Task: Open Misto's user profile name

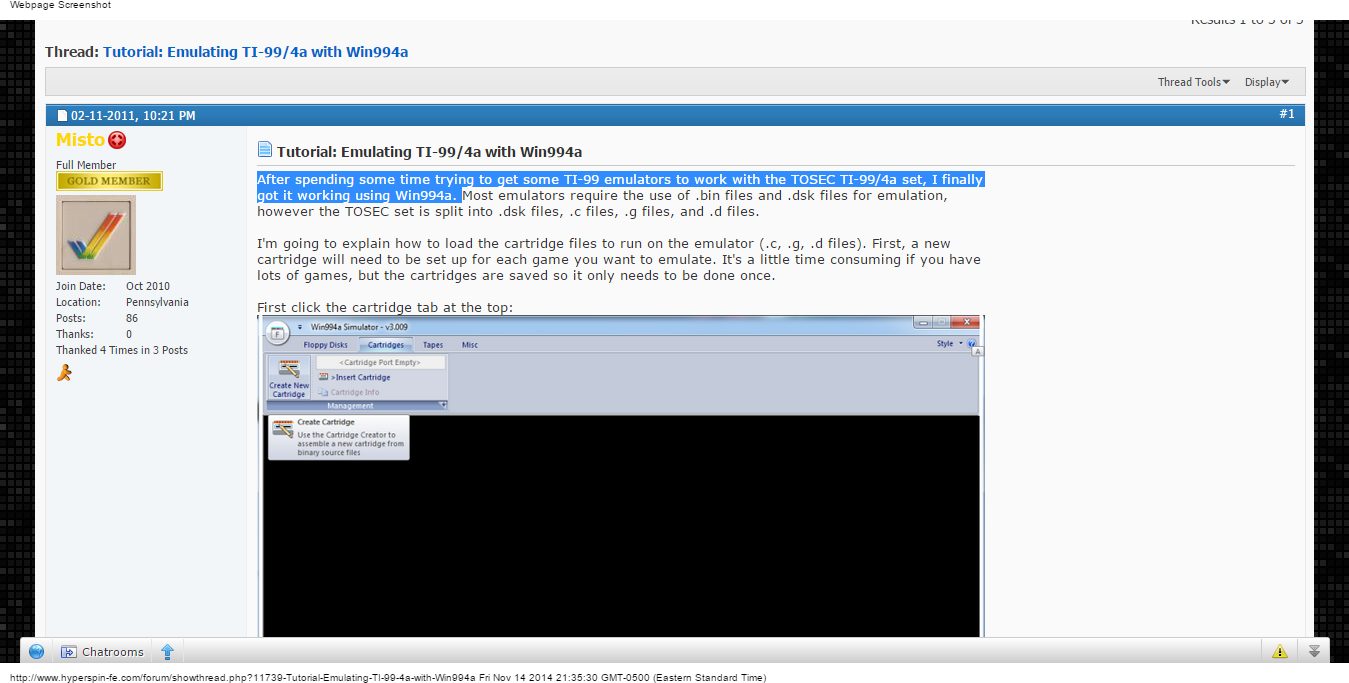Action: (x=80, y=140)
